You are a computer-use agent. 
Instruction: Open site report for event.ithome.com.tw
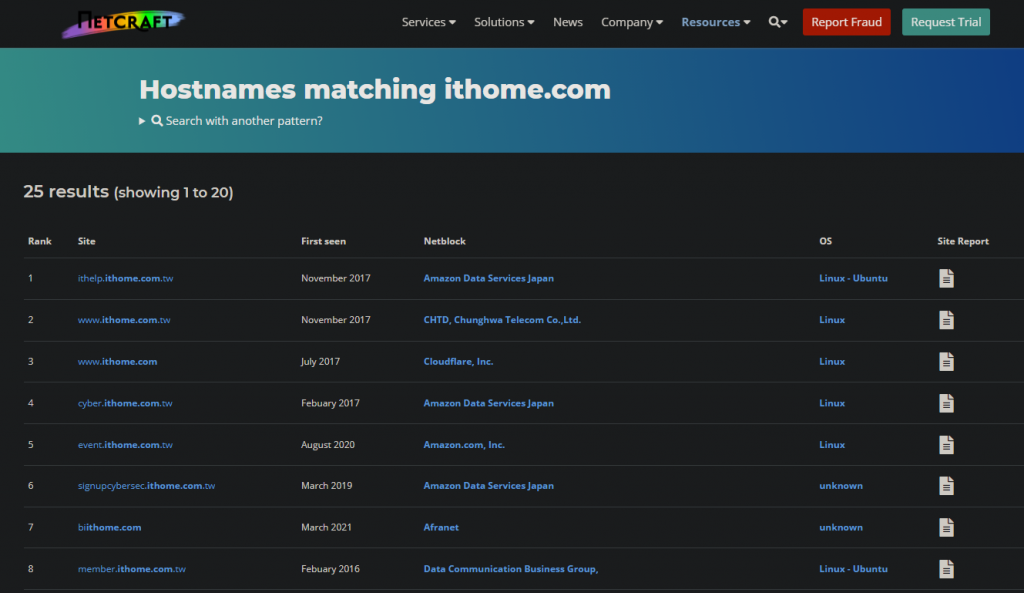coord(946,445)
